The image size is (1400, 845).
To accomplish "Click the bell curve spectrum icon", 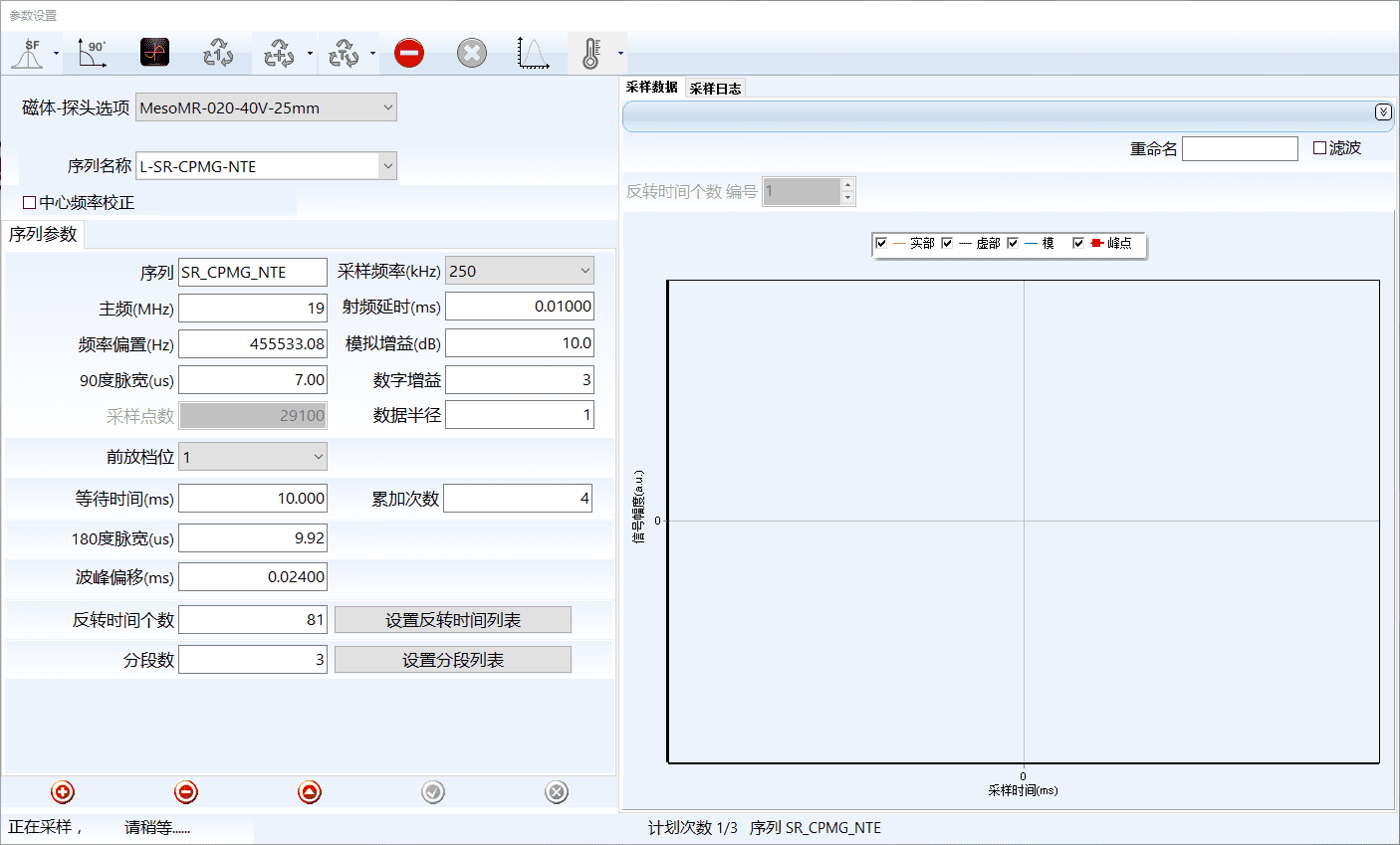I will coord(534,53).
